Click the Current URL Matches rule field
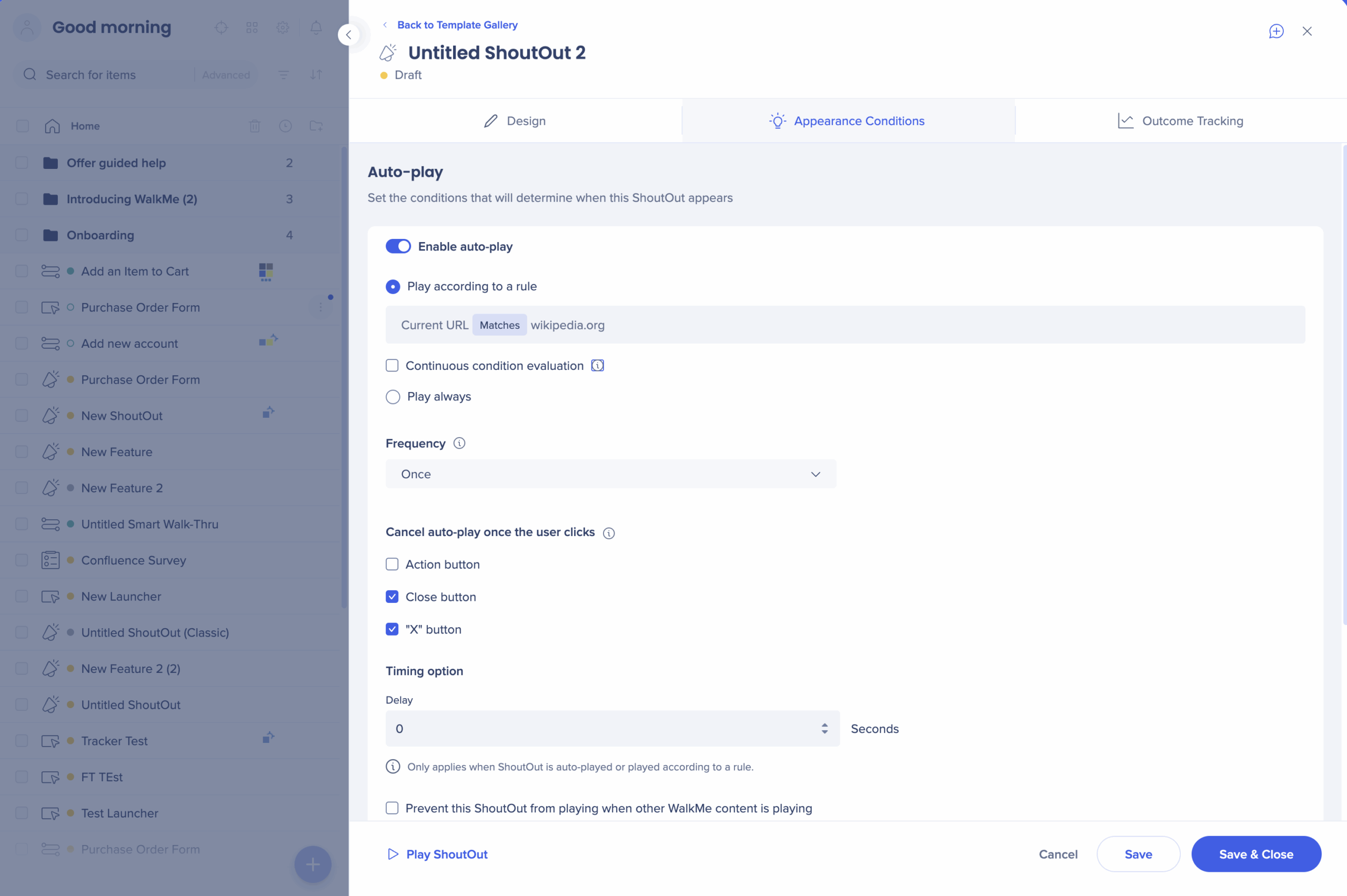This screenshot has width=1347, height=896. tap(845, 325)
